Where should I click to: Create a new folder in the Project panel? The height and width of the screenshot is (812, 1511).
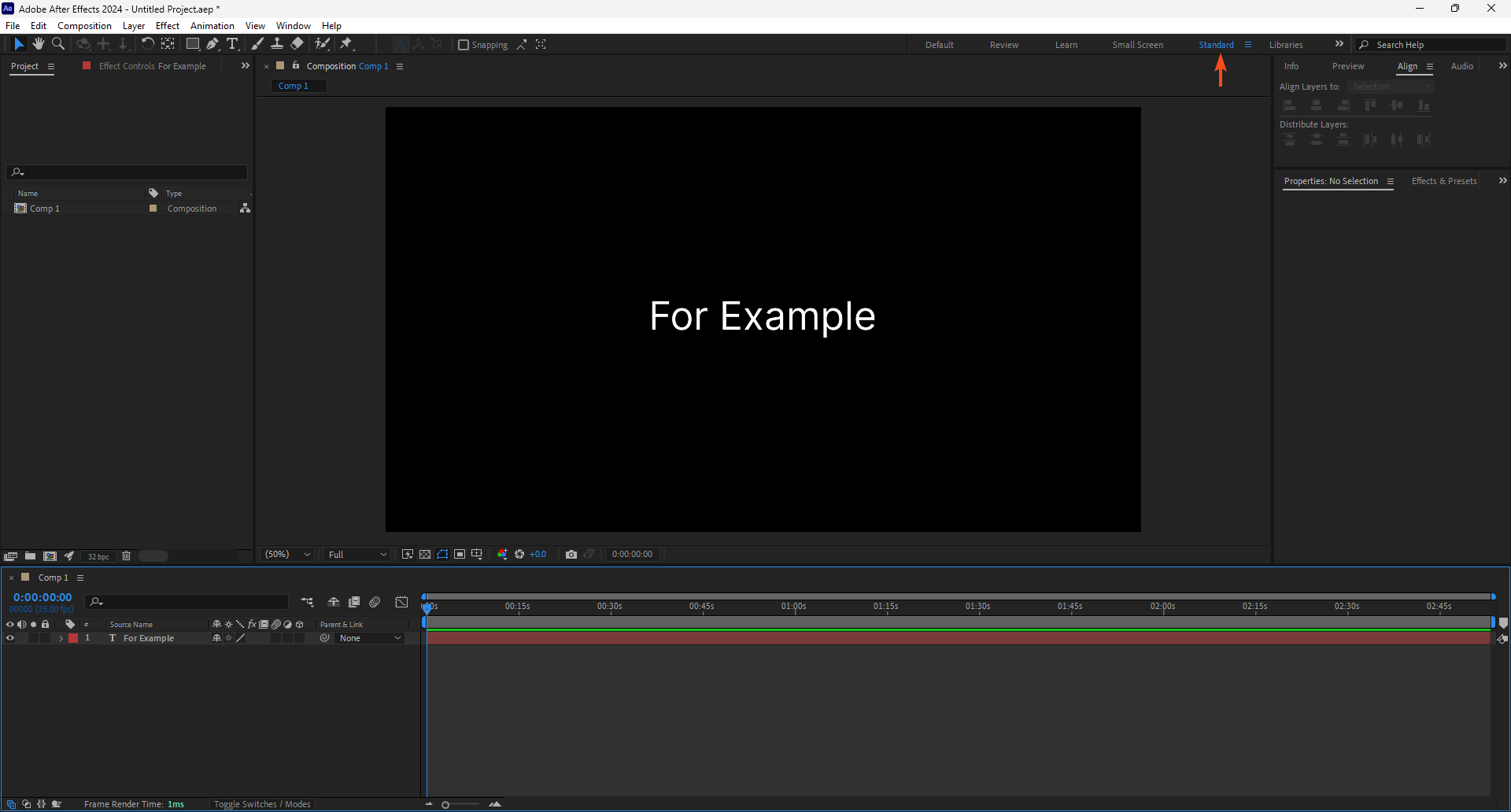tap(30, 556)
